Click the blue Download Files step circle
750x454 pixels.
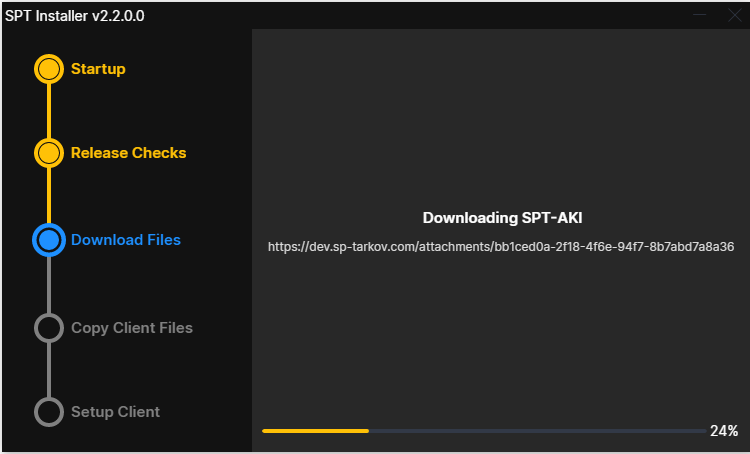pyautogui.click(x=49, y=240)
